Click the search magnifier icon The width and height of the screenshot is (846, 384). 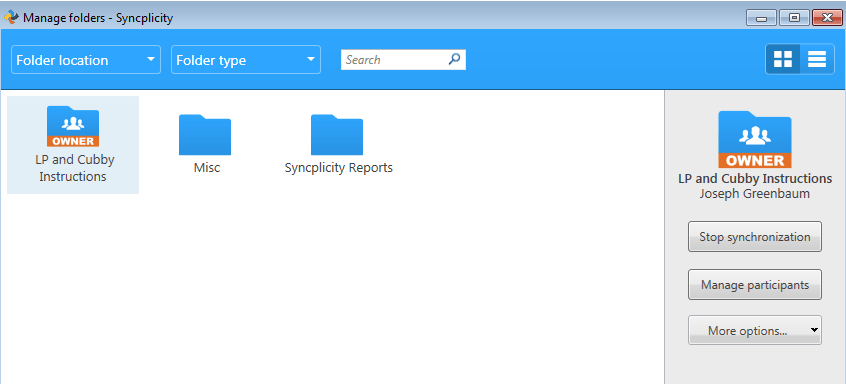[454, 59]
